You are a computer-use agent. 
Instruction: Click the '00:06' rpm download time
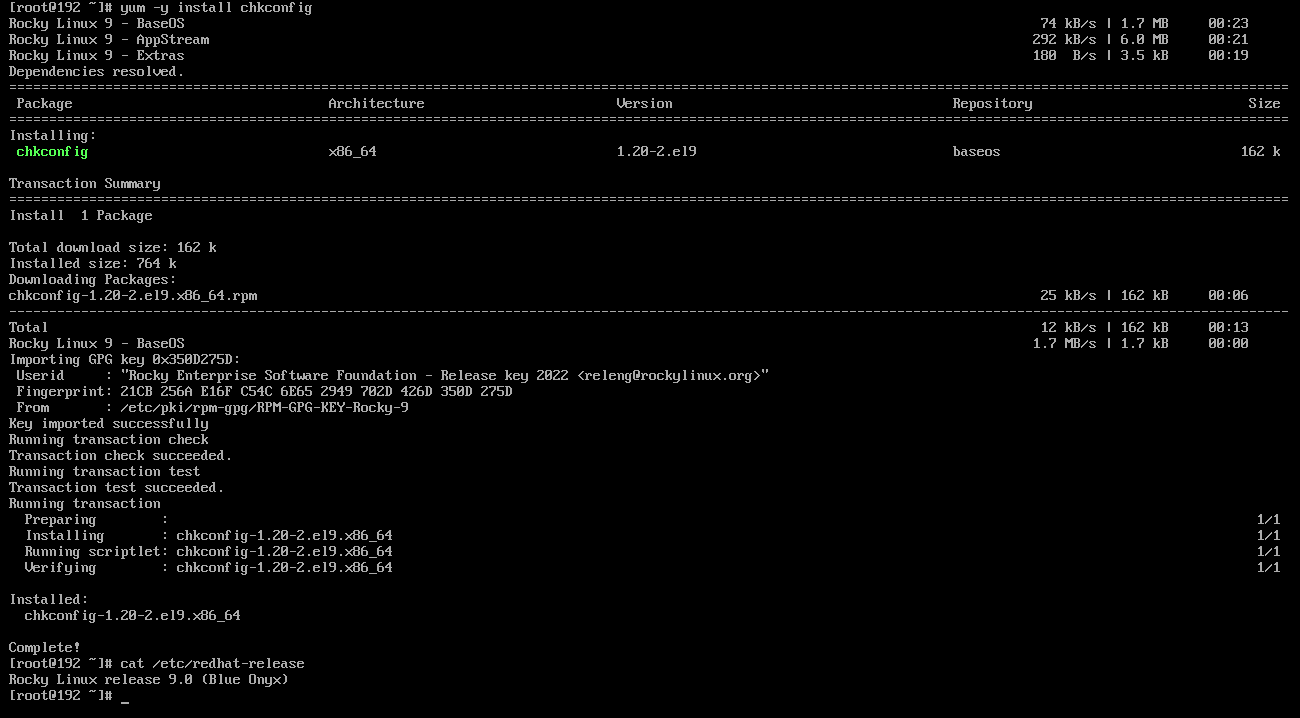pos(1228,296)
